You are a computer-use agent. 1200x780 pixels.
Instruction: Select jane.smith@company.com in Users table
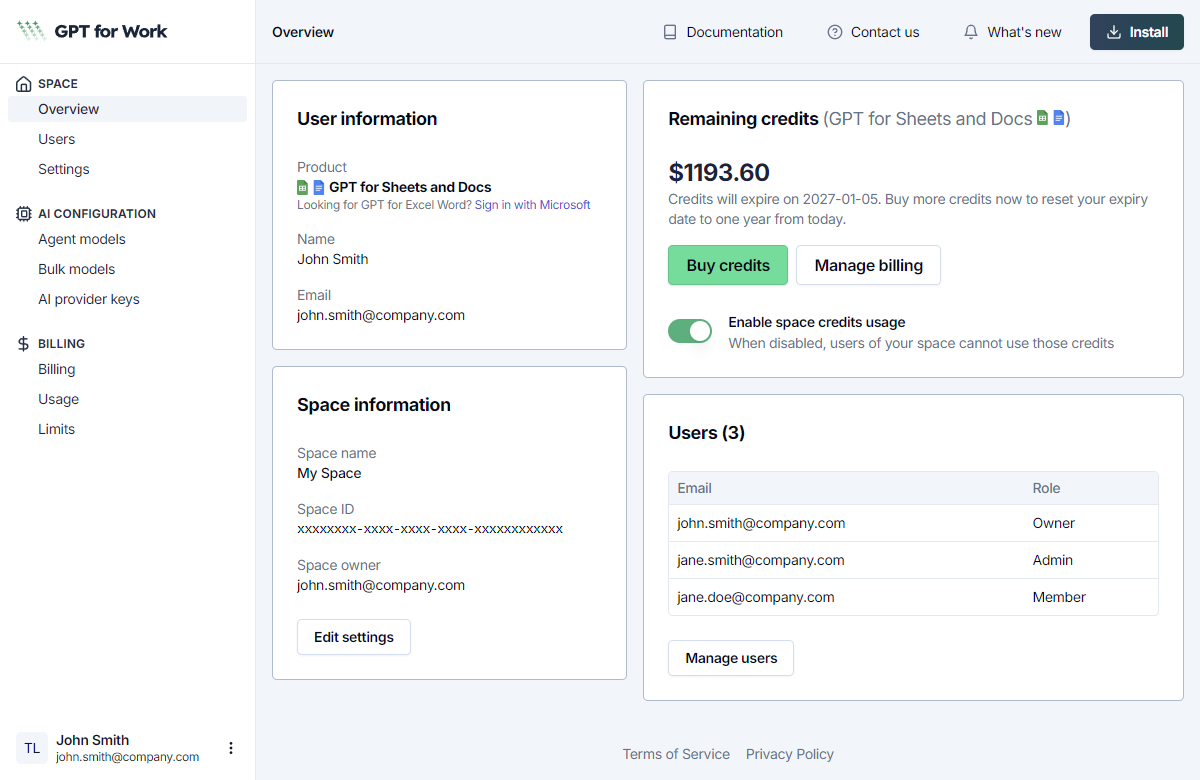[x=913, y=560]
